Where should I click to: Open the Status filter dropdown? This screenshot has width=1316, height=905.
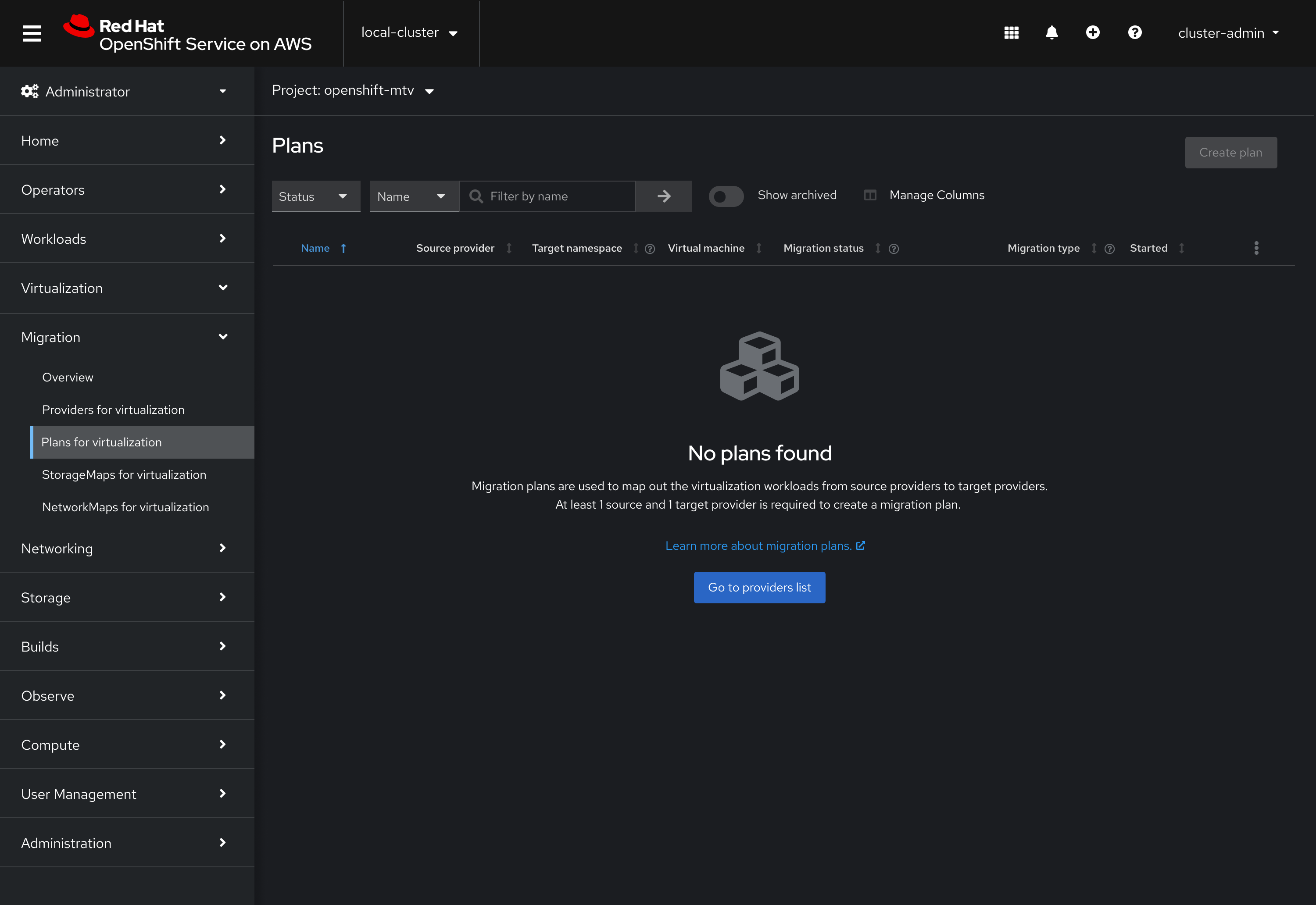(315, 196)
